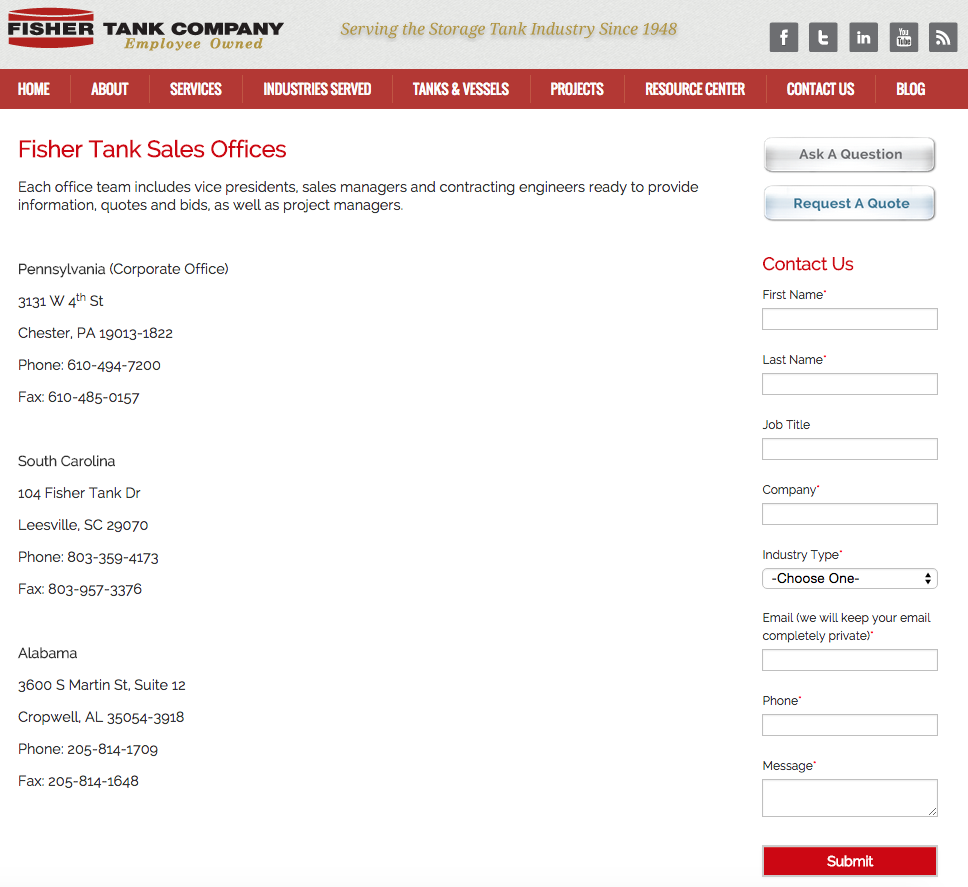Viewport: 968px width, 887px height.
Task: Focus the Job Title field
Action: [849, 449]
